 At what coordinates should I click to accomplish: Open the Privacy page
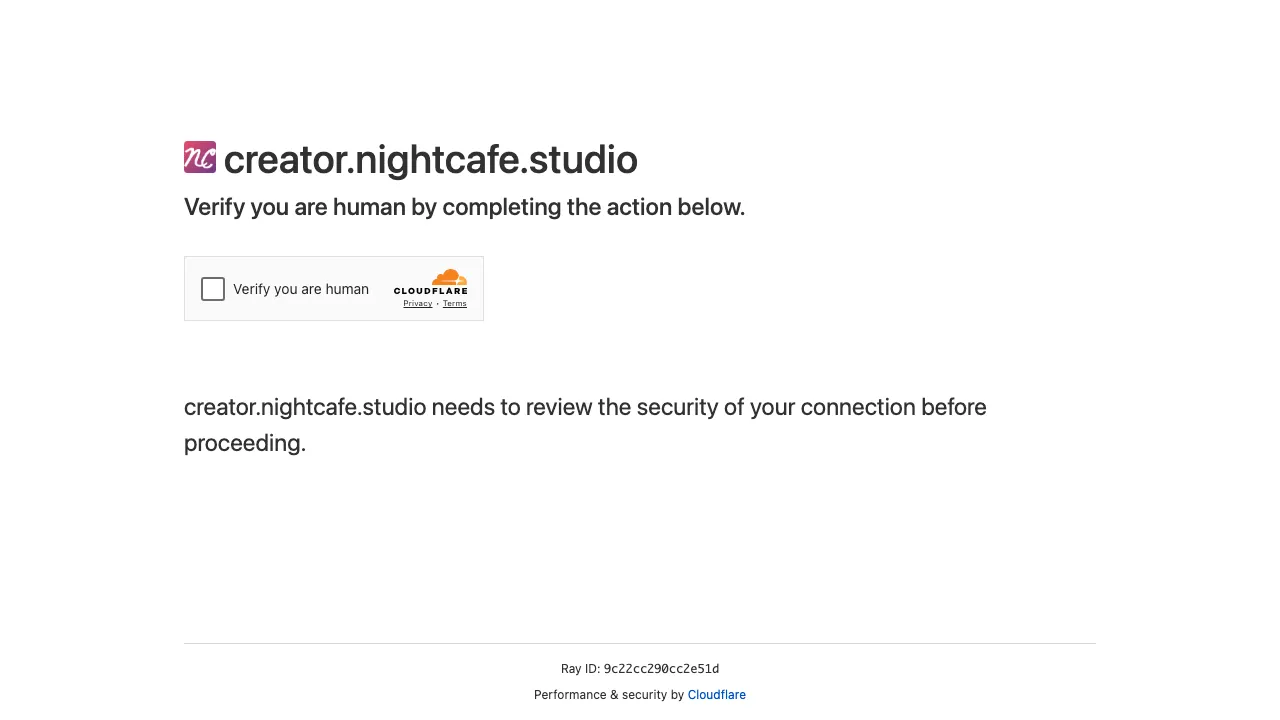click(x=417, y=303)
